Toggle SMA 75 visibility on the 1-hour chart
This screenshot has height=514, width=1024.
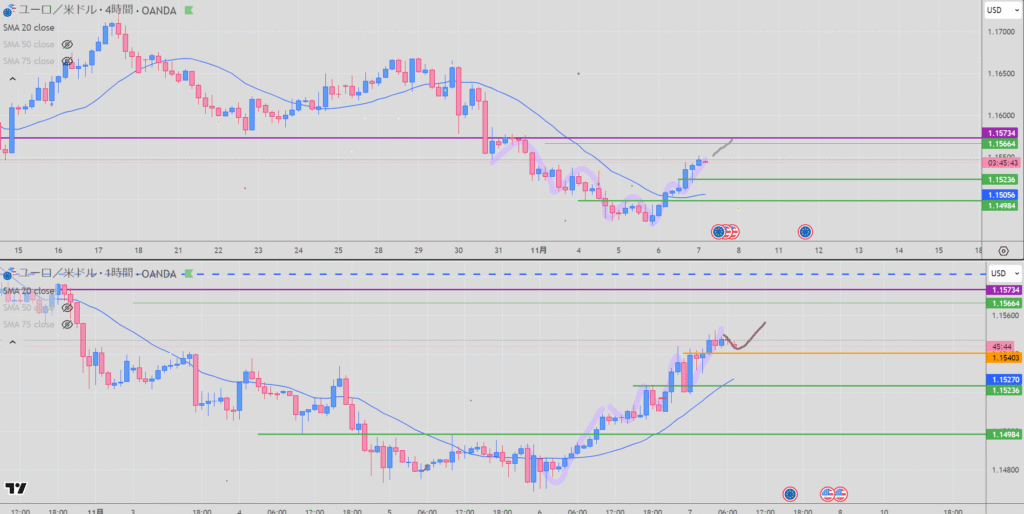coord(67,324)
